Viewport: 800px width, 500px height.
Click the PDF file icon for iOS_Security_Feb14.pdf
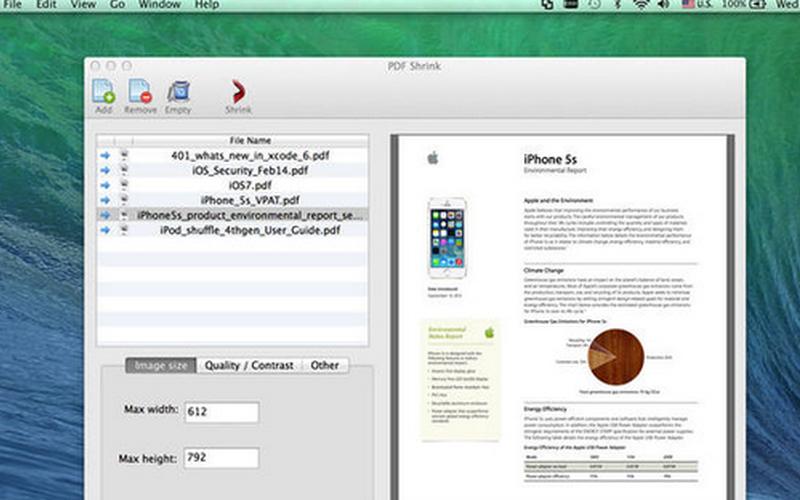coord(124,170)
